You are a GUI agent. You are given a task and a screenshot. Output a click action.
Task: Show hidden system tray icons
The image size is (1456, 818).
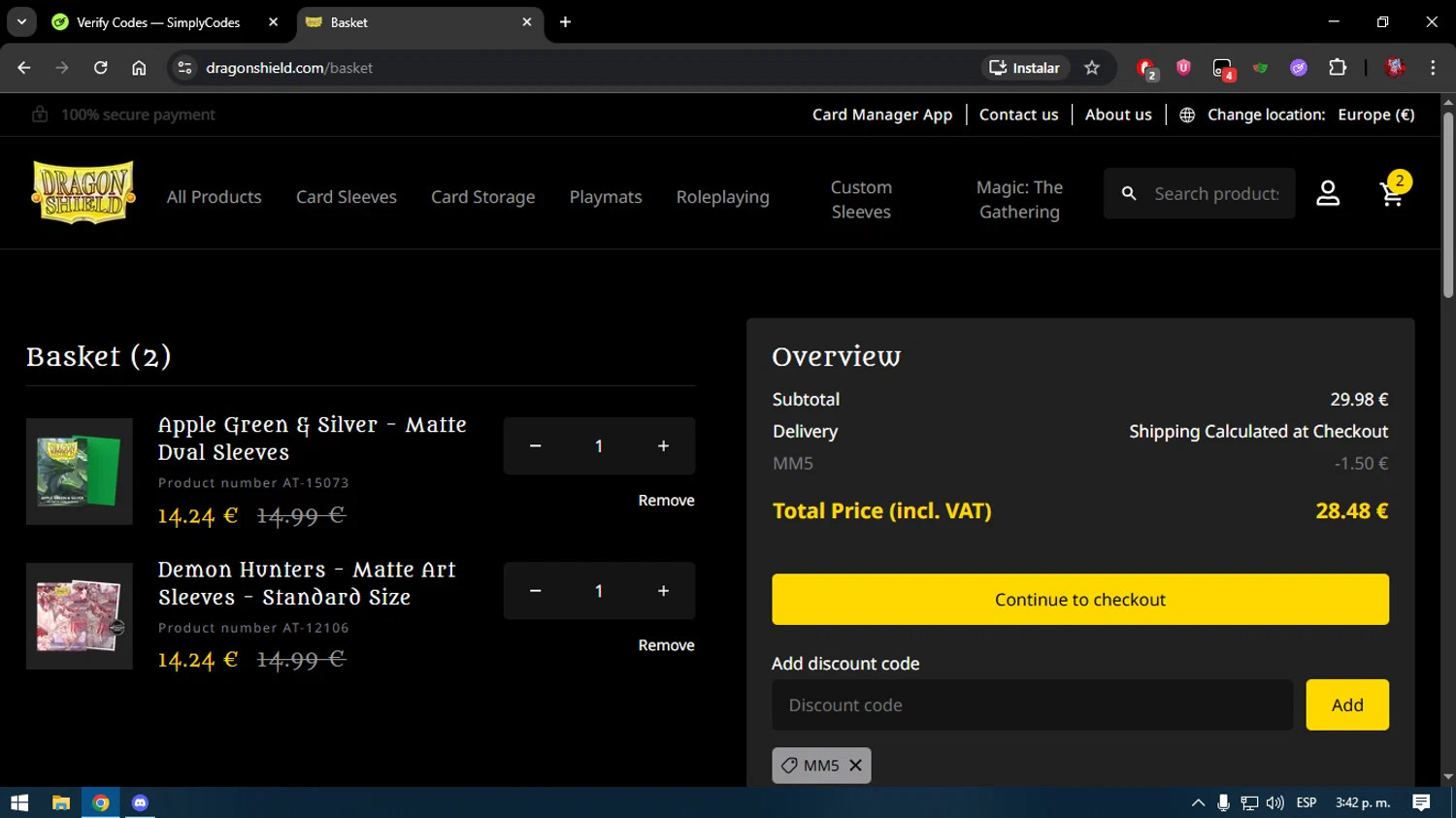coord(1198,802)
